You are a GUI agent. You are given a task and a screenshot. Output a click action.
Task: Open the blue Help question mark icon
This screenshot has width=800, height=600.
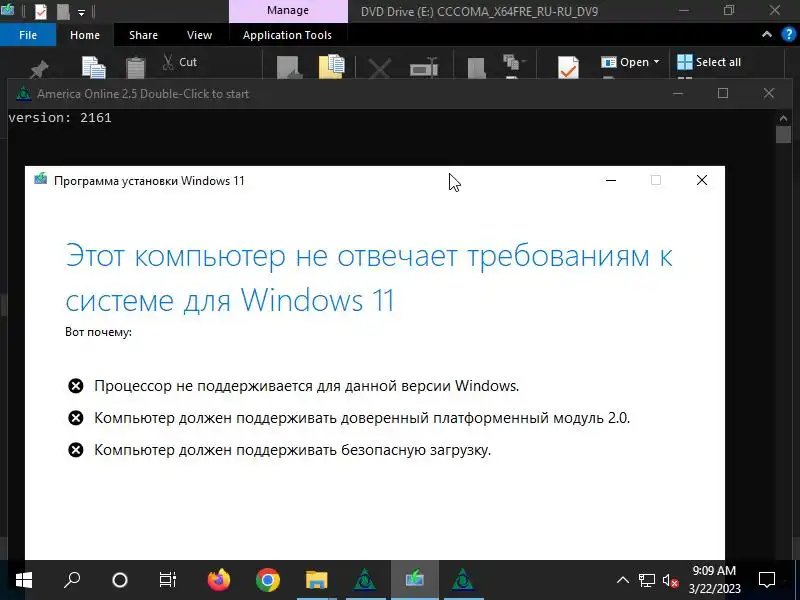click(788, 34)
